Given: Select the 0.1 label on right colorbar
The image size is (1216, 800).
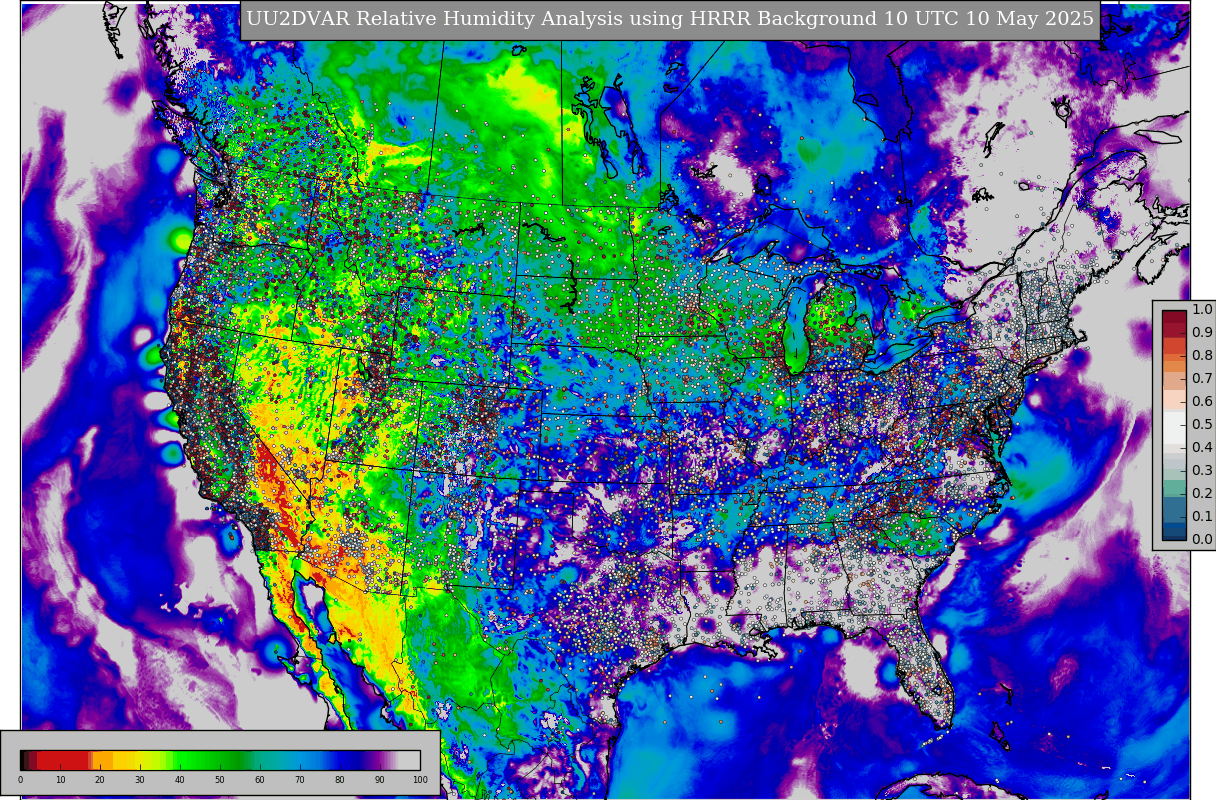Looking at the screenshot, I should [1202, 516].
